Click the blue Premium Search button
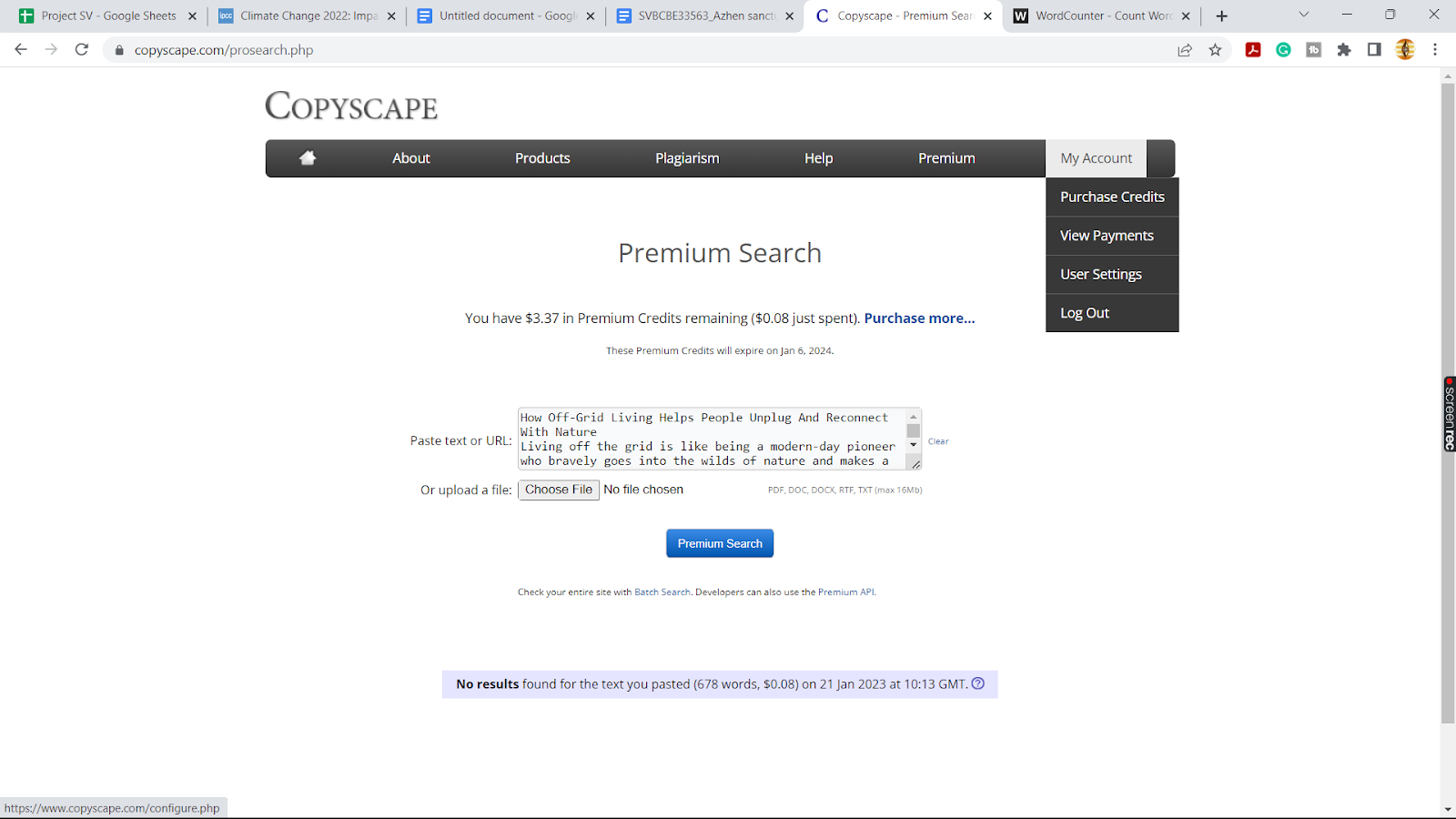 coord(720,543)
